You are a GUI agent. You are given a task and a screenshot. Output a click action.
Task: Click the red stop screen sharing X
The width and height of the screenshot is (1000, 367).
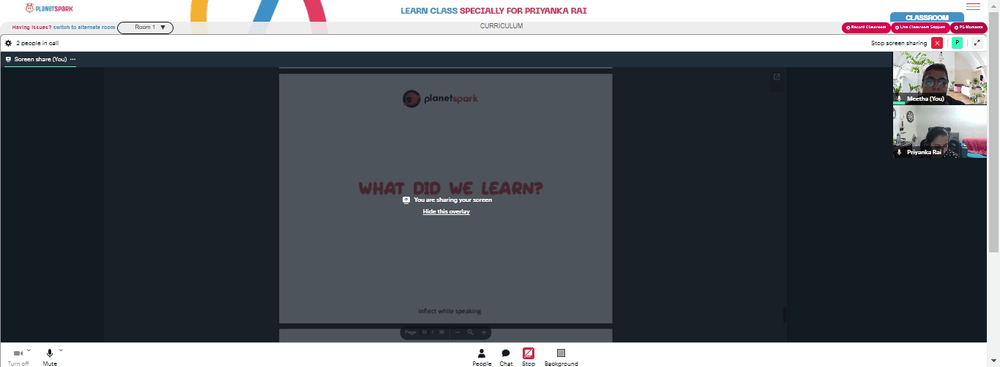coord(937,43)
